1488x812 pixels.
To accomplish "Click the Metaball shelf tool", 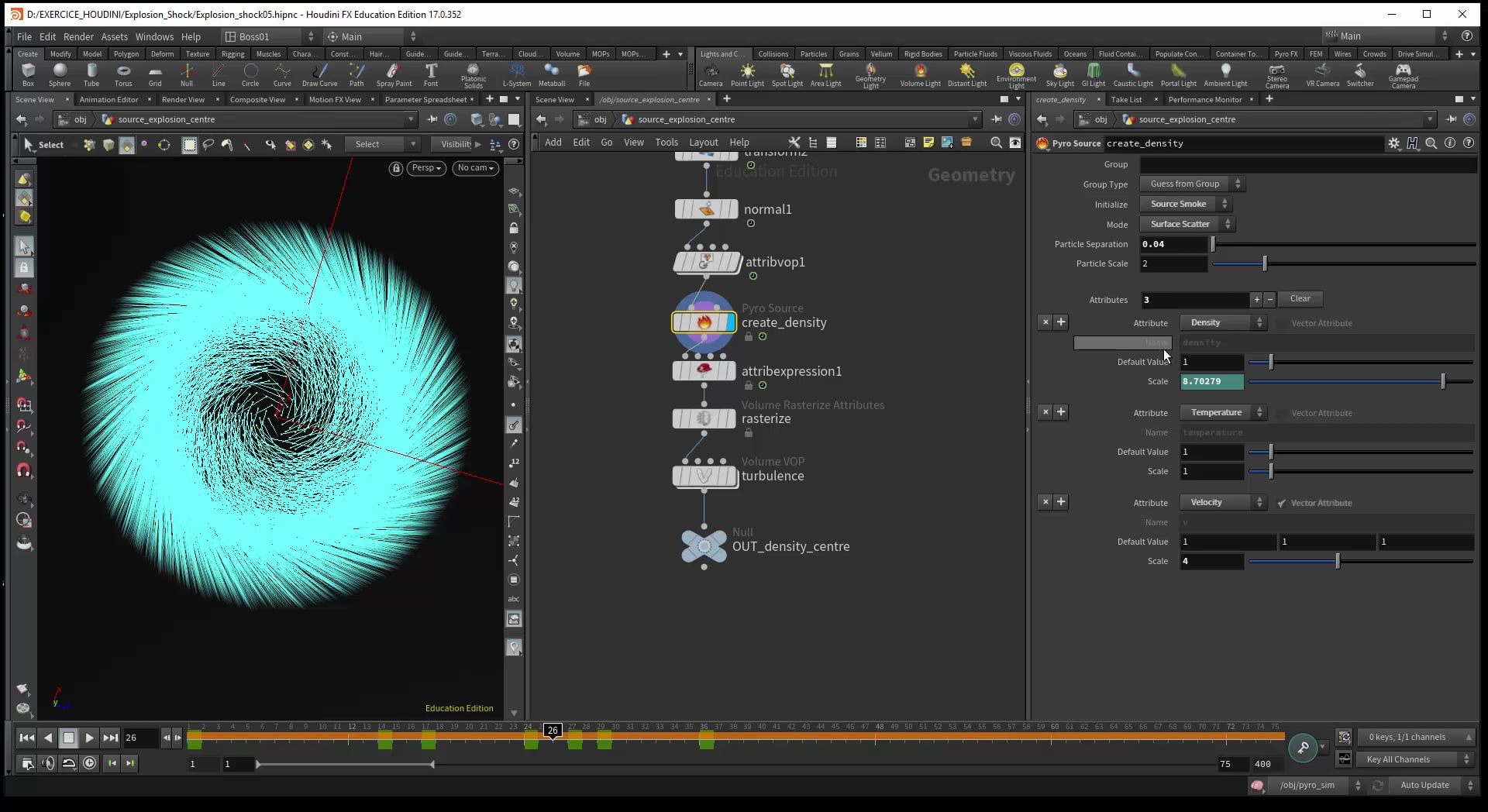I will pos(551,75).
